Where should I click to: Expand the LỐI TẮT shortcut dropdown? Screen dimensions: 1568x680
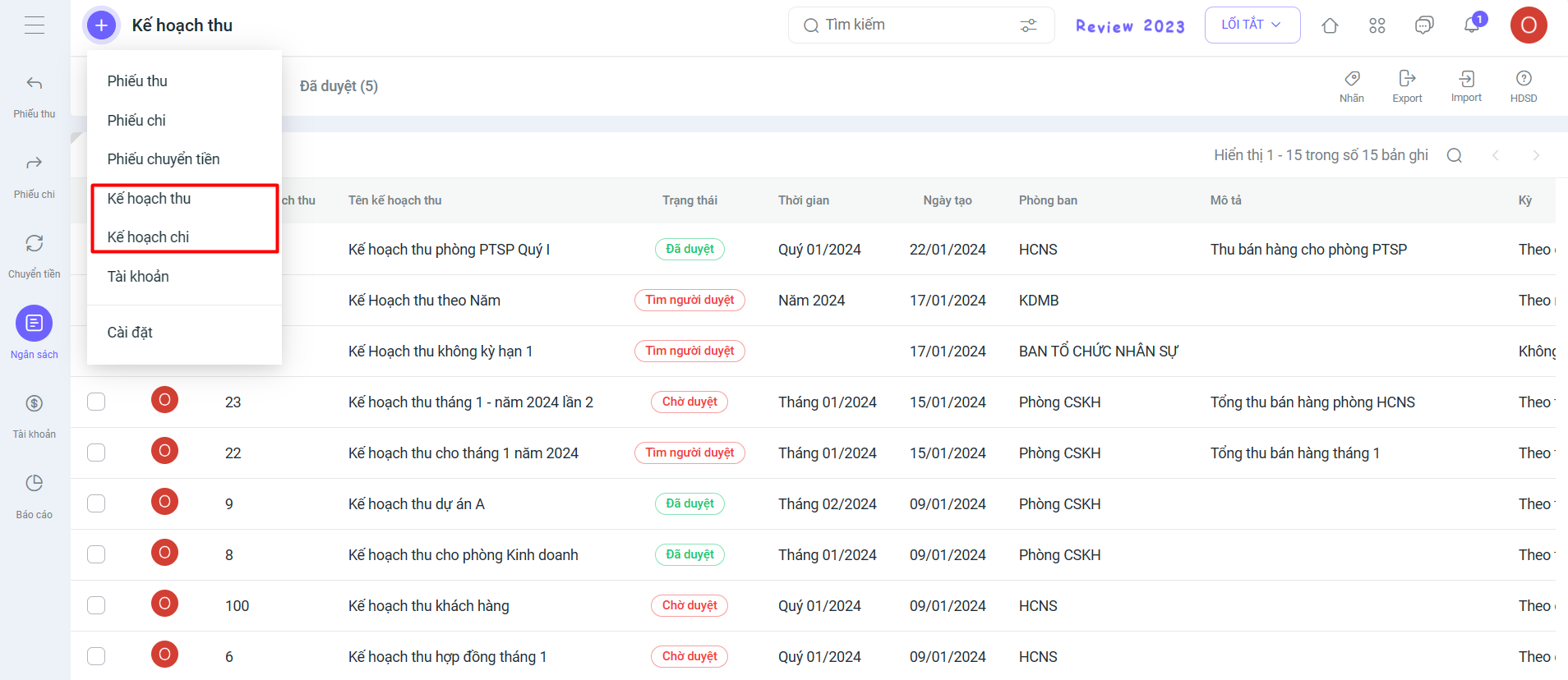[x=1252, y=25]
